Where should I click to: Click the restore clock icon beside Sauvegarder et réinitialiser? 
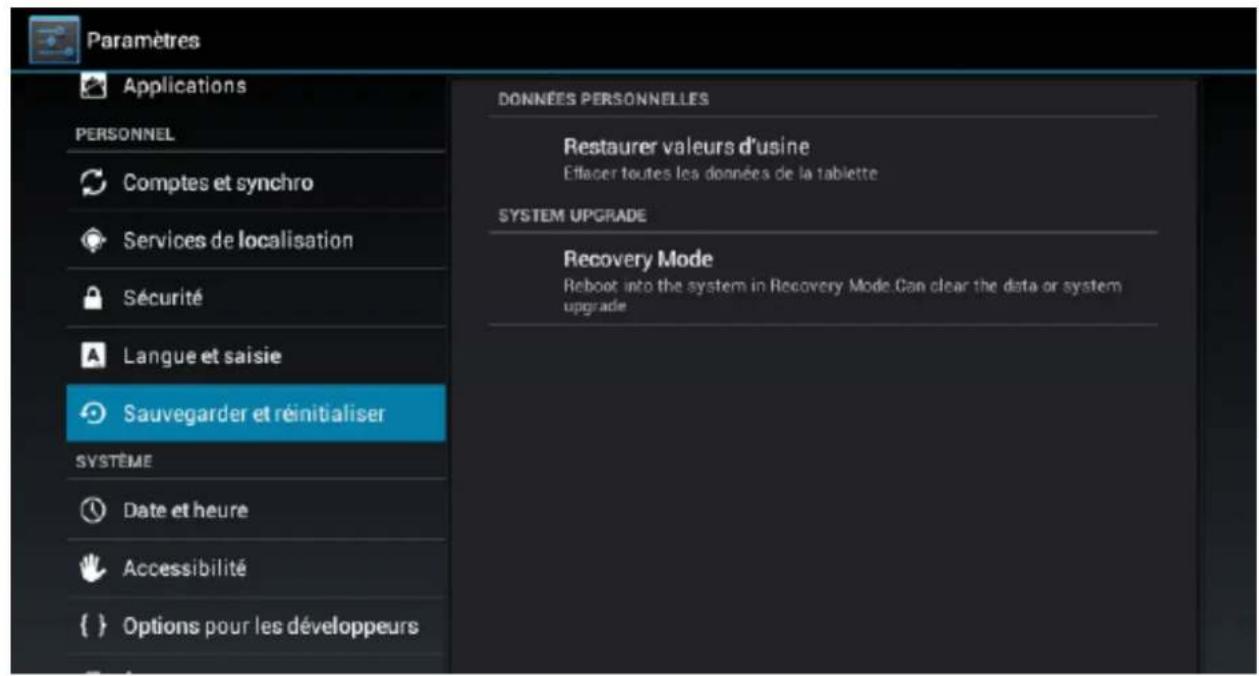[x=93, y=413]
